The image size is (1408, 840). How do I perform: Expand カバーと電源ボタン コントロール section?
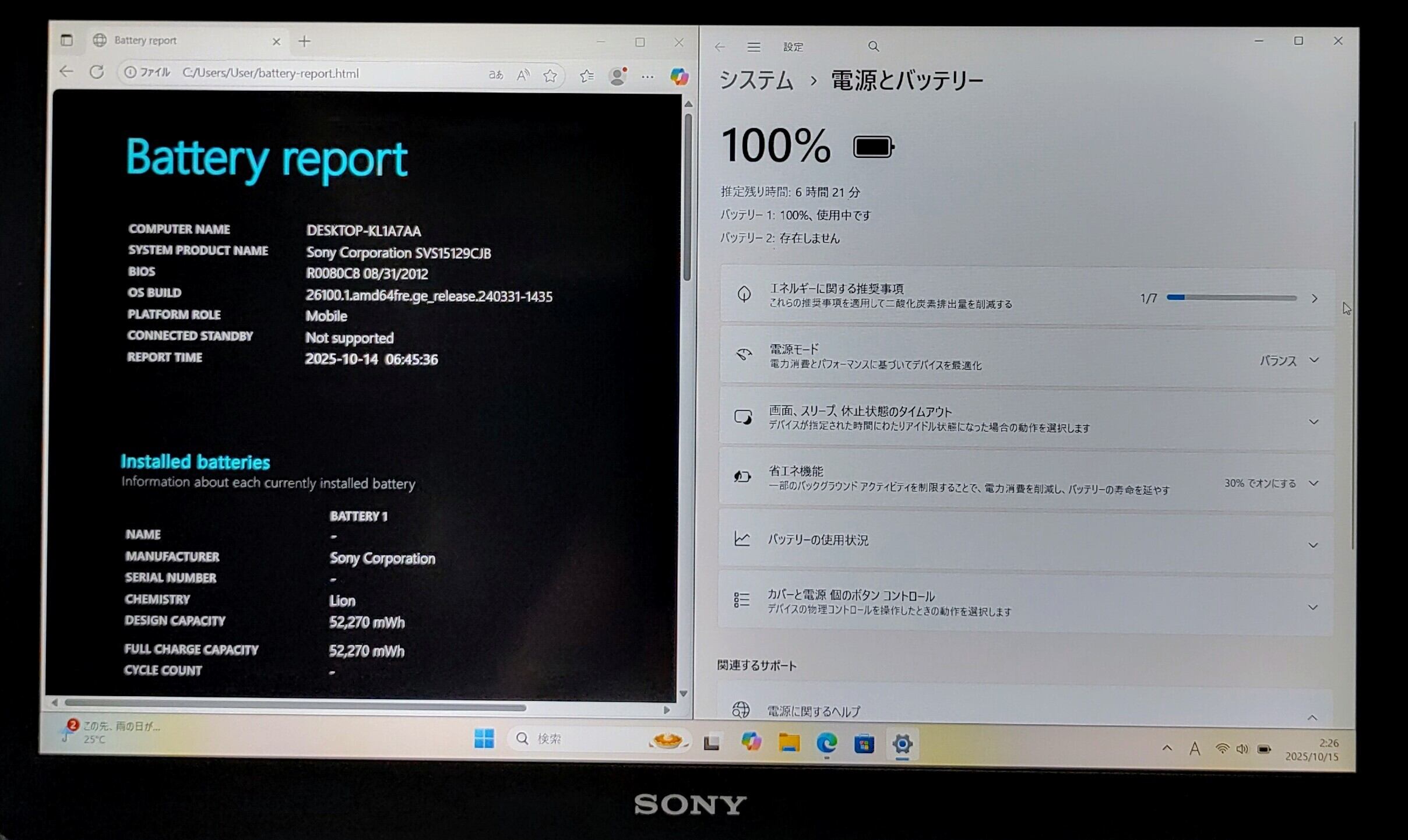click(x=1312, y=608)
